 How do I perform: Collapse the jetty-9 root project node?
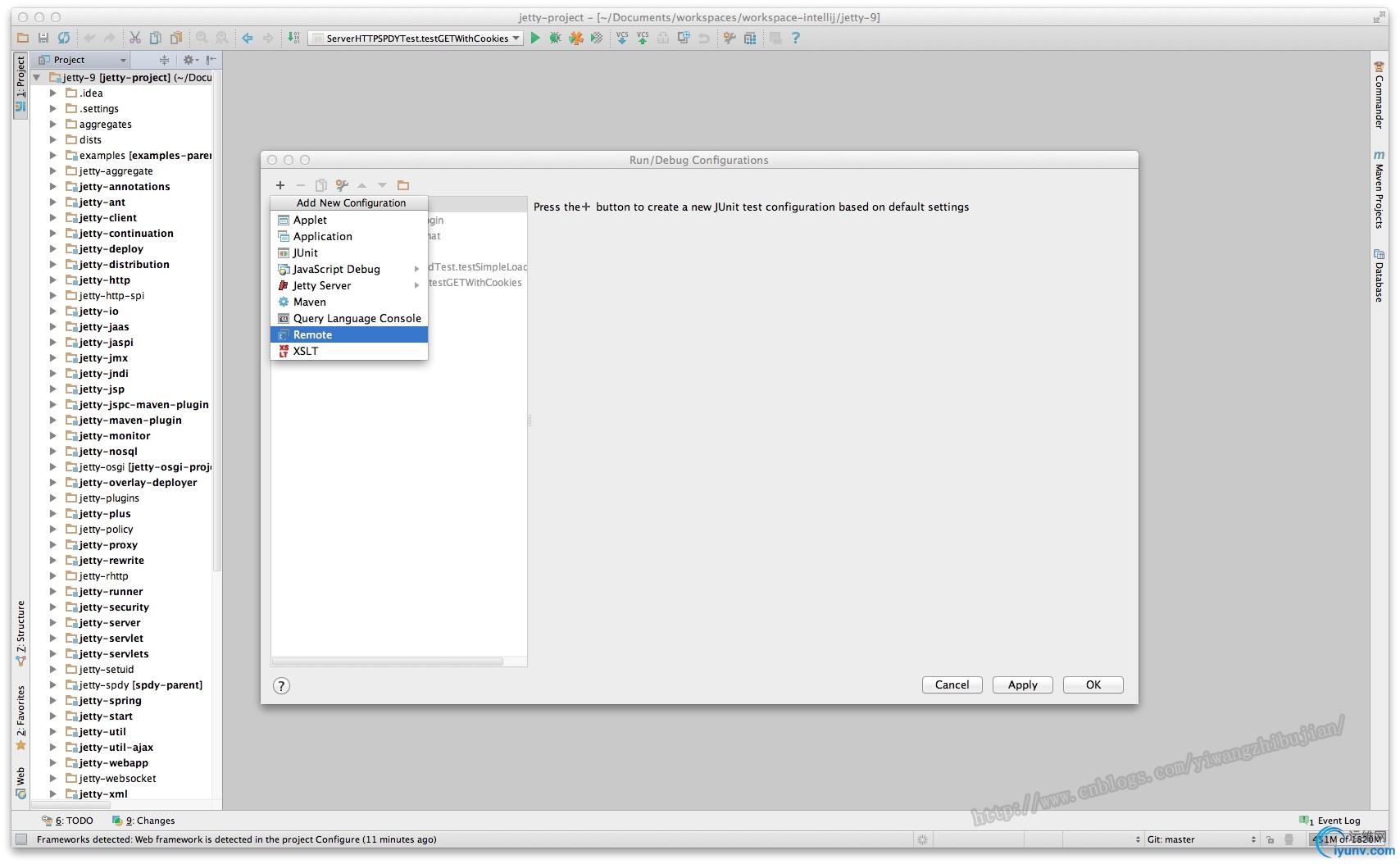click(x=37, y=78)
